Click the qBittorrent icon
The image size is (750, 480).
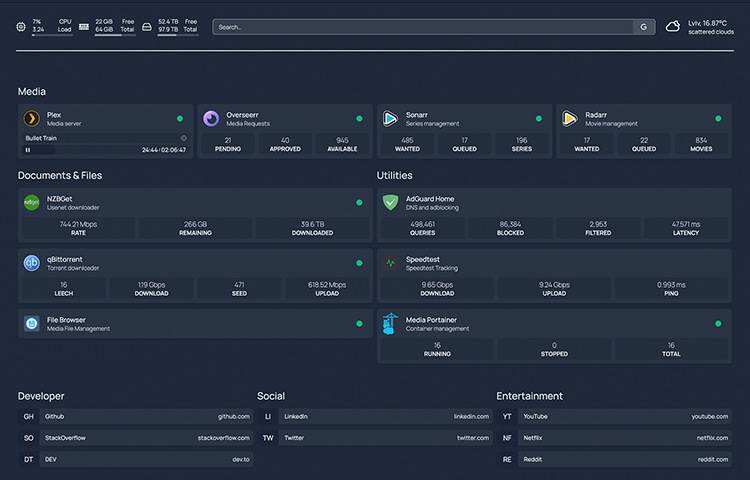[x=32, y=263]
